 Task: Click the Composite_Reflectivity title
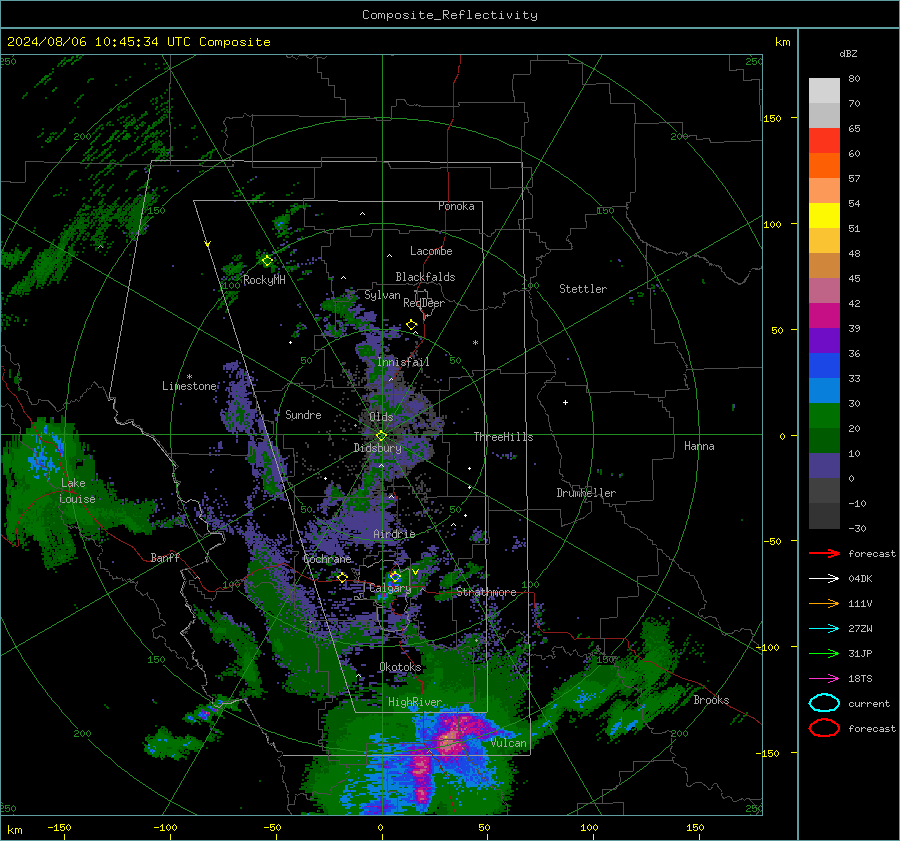pos(449,15)
